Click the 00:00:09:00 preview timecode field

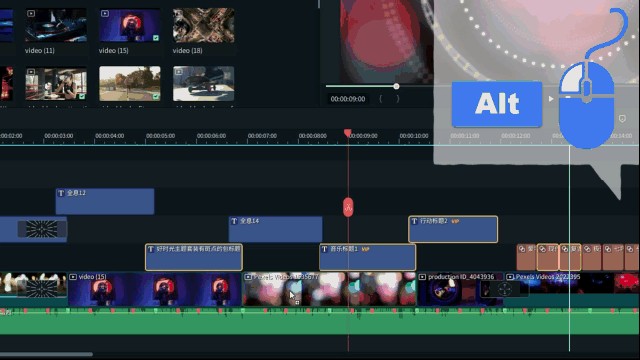pyautogui.click(x=348, y=99)
